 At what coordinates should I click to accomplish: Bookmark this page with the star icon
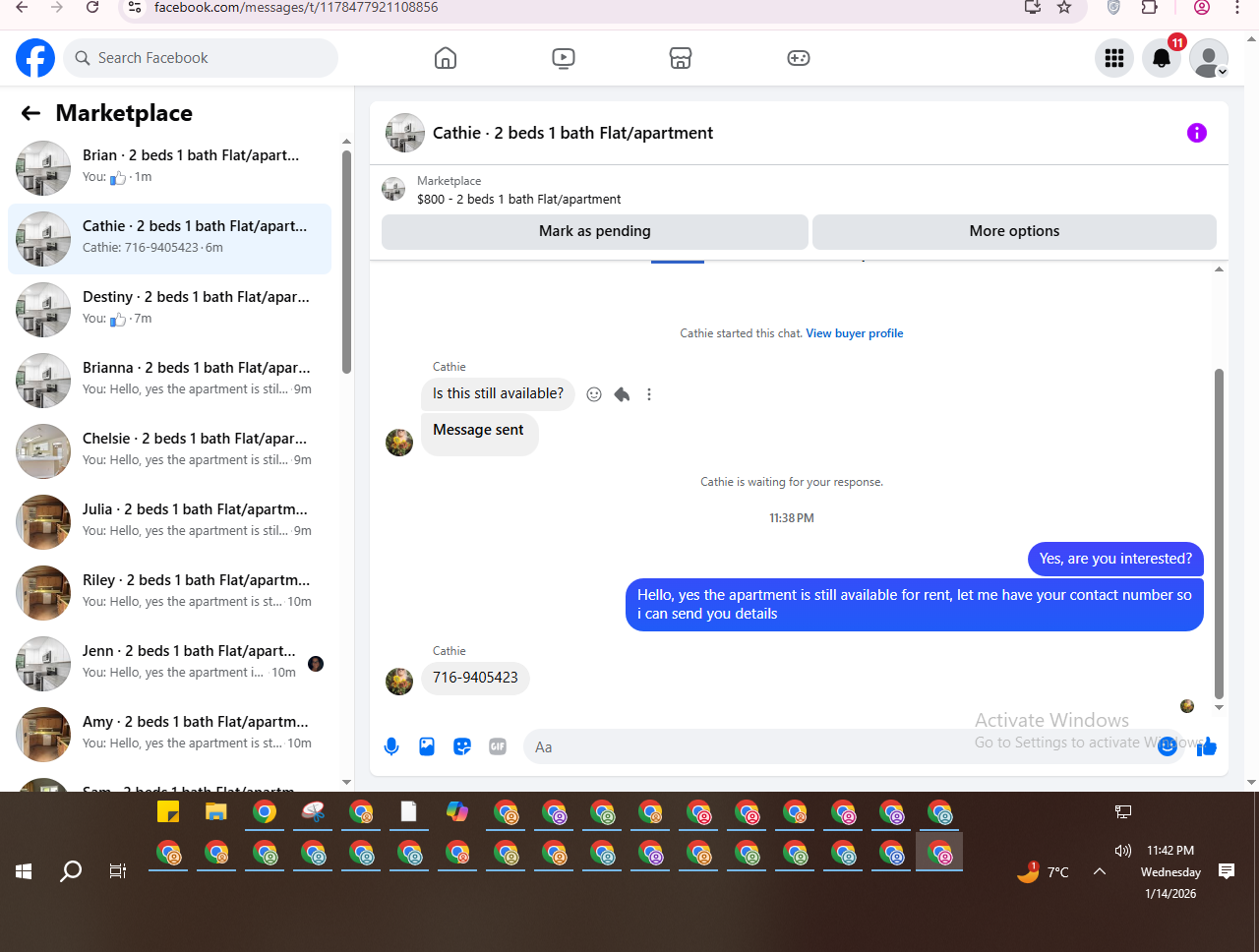pyautogui.click(x=1064, y=8)
